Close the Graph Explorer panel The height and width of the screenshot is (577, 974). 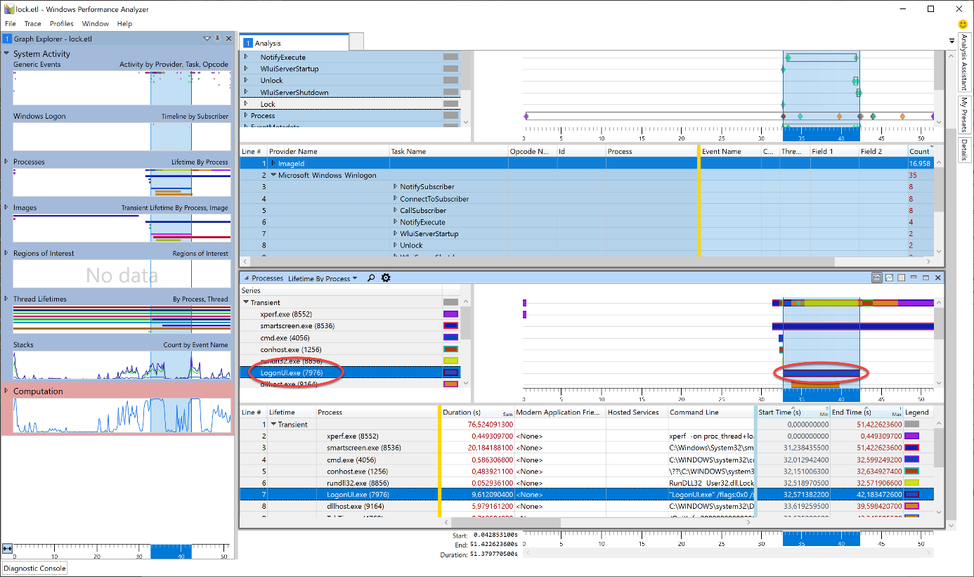pos(228,38)
